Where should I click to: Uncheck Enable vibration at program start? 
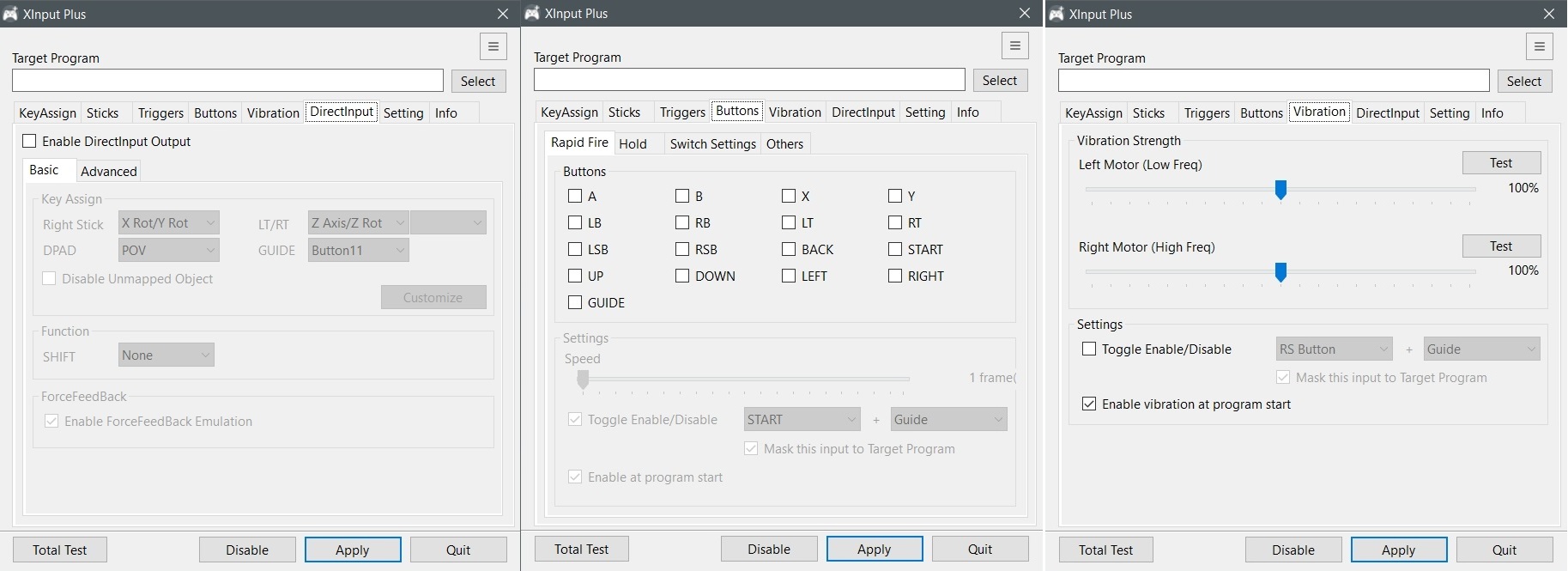click(x=1089, y=404)
